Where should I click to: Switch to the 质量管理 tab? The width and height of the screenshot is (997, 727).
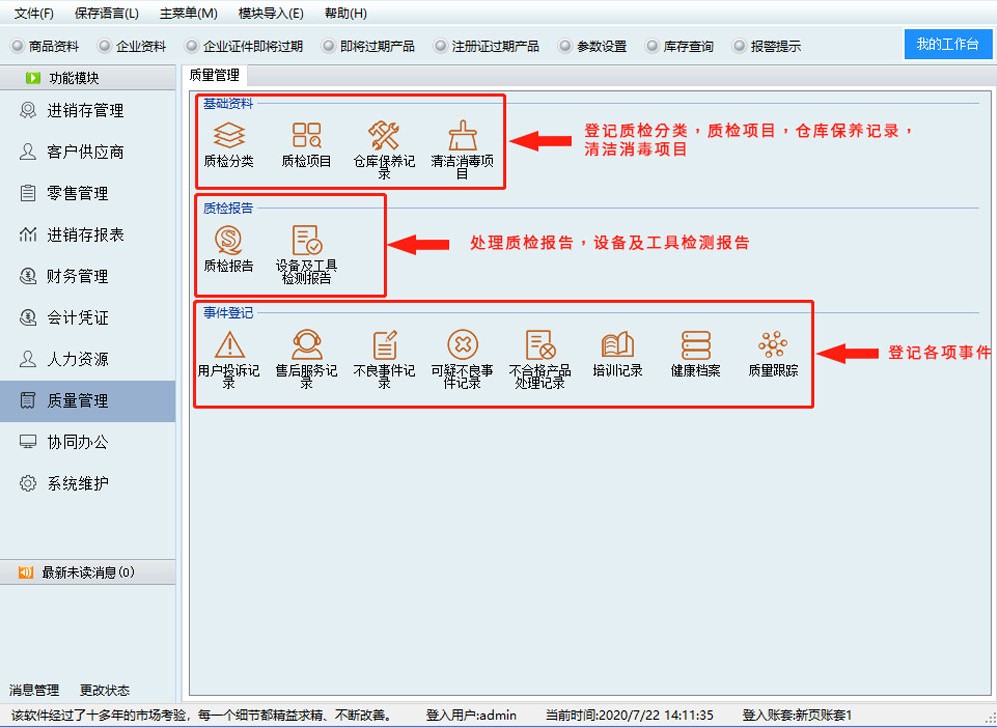pyautogui.click(x=214, y=75)
